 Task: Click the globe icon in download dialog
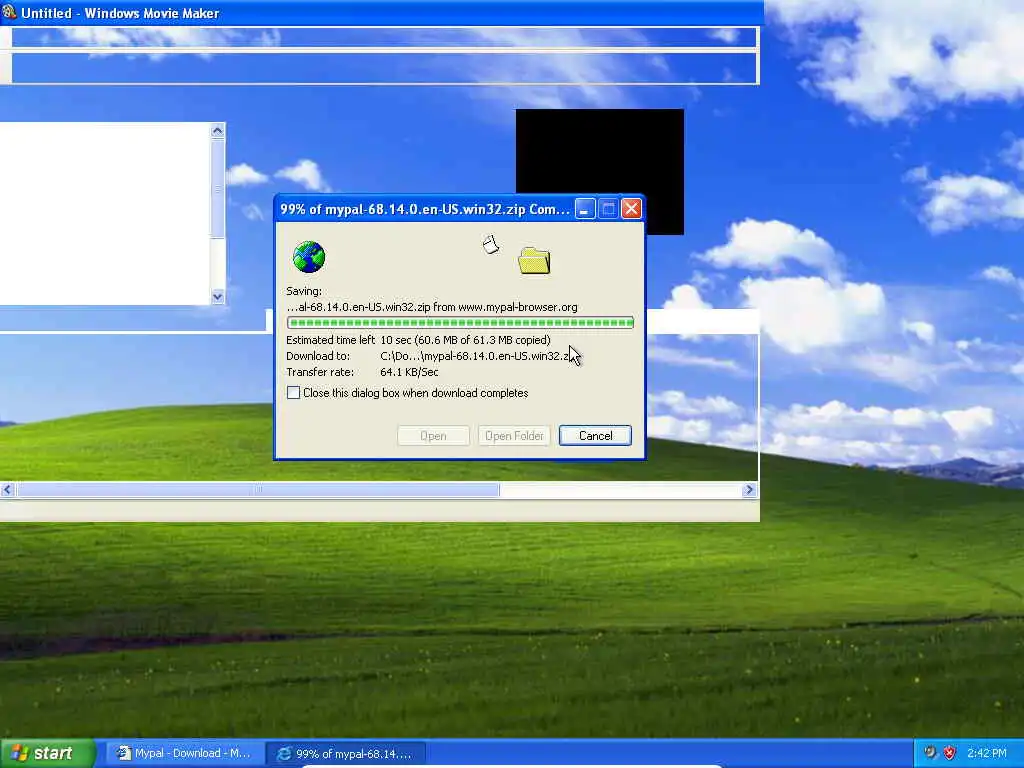click(309, 257)
